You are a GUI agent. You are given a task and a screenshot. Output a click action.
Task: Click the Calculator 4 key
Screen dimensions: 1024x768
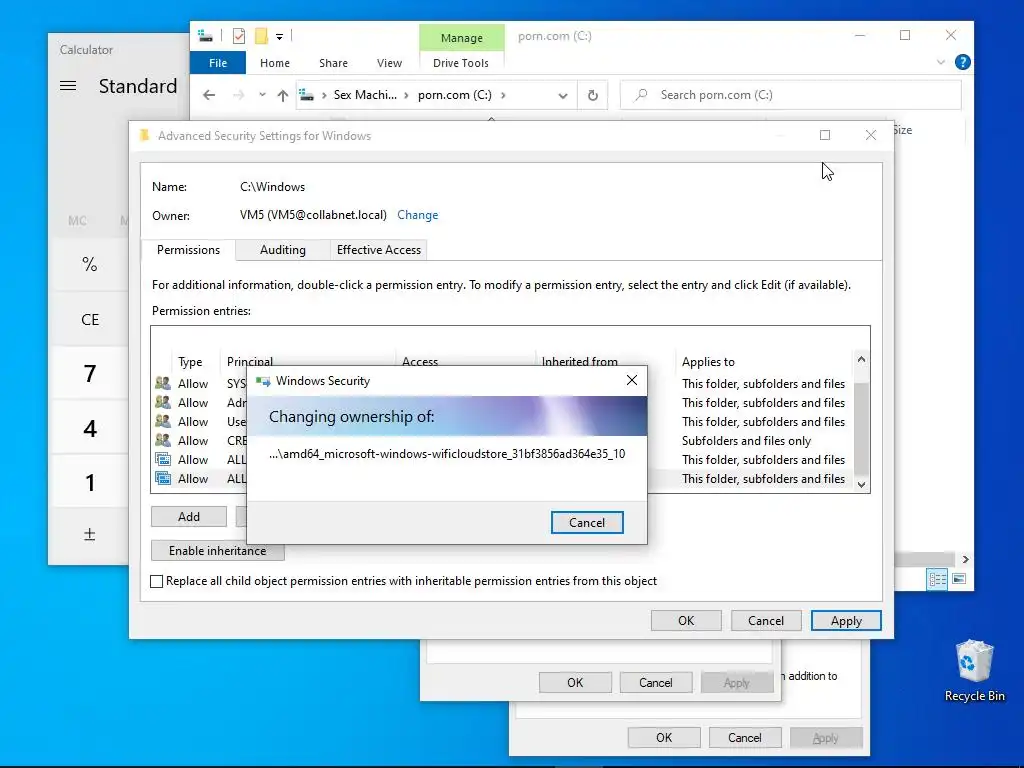[89, 428]
